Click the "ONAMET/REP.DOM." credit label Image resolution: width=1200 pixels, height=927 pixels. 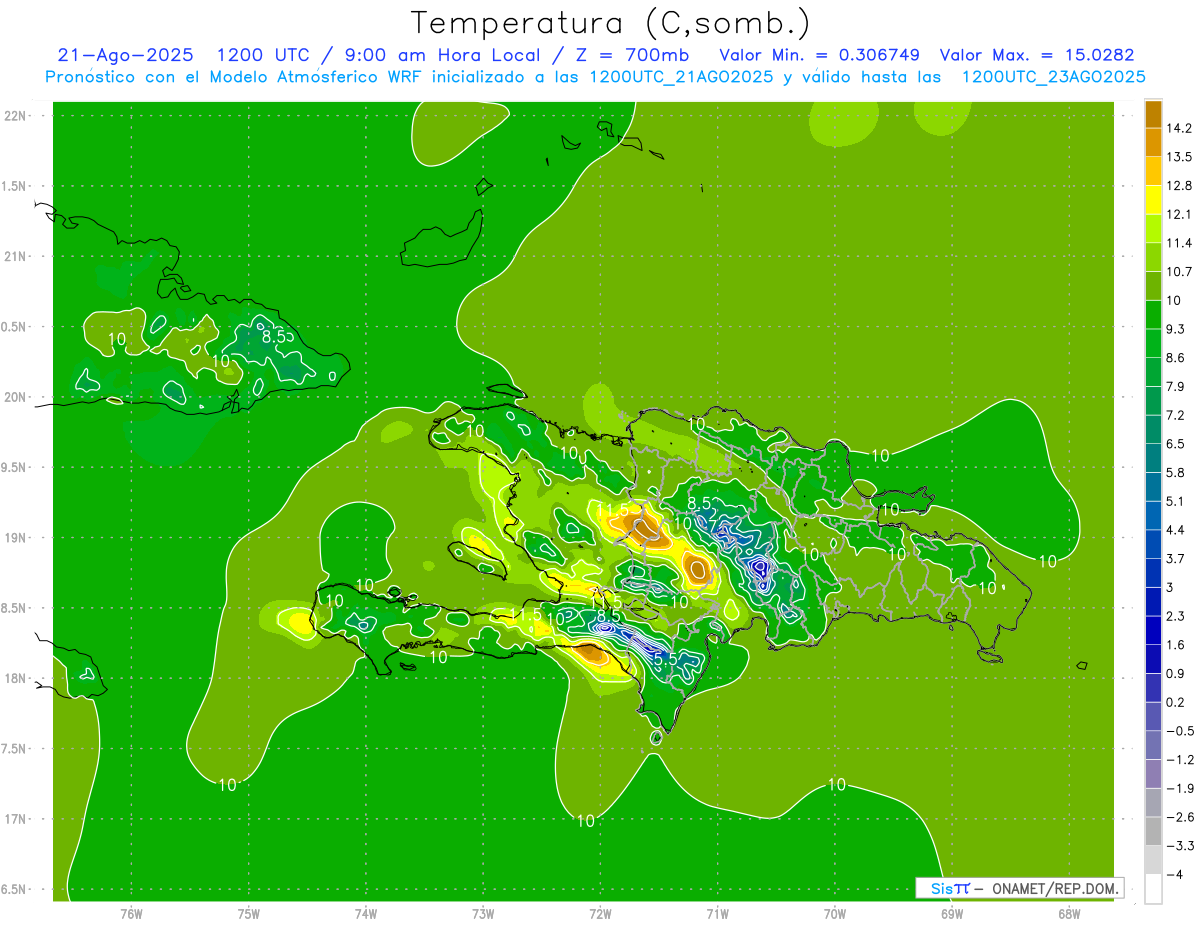coord(1056,888)
